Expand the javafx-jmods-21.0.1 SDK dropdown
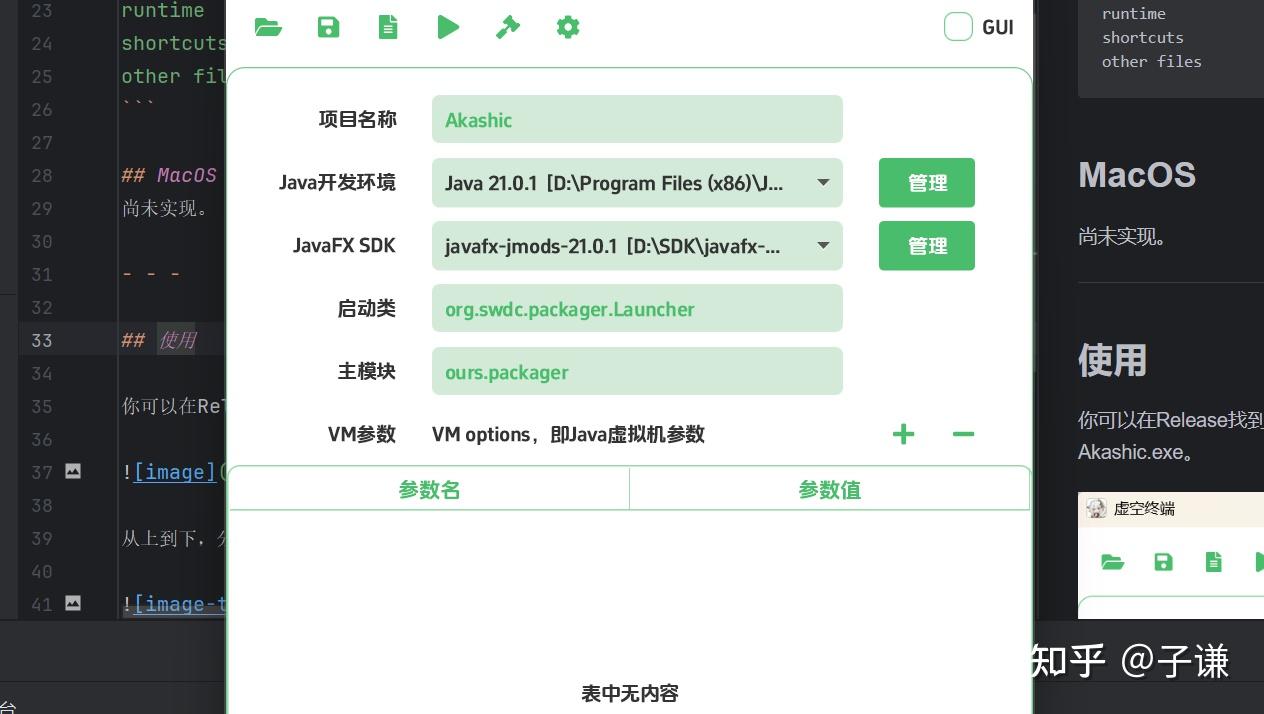1264x714 pixels. 637,245
